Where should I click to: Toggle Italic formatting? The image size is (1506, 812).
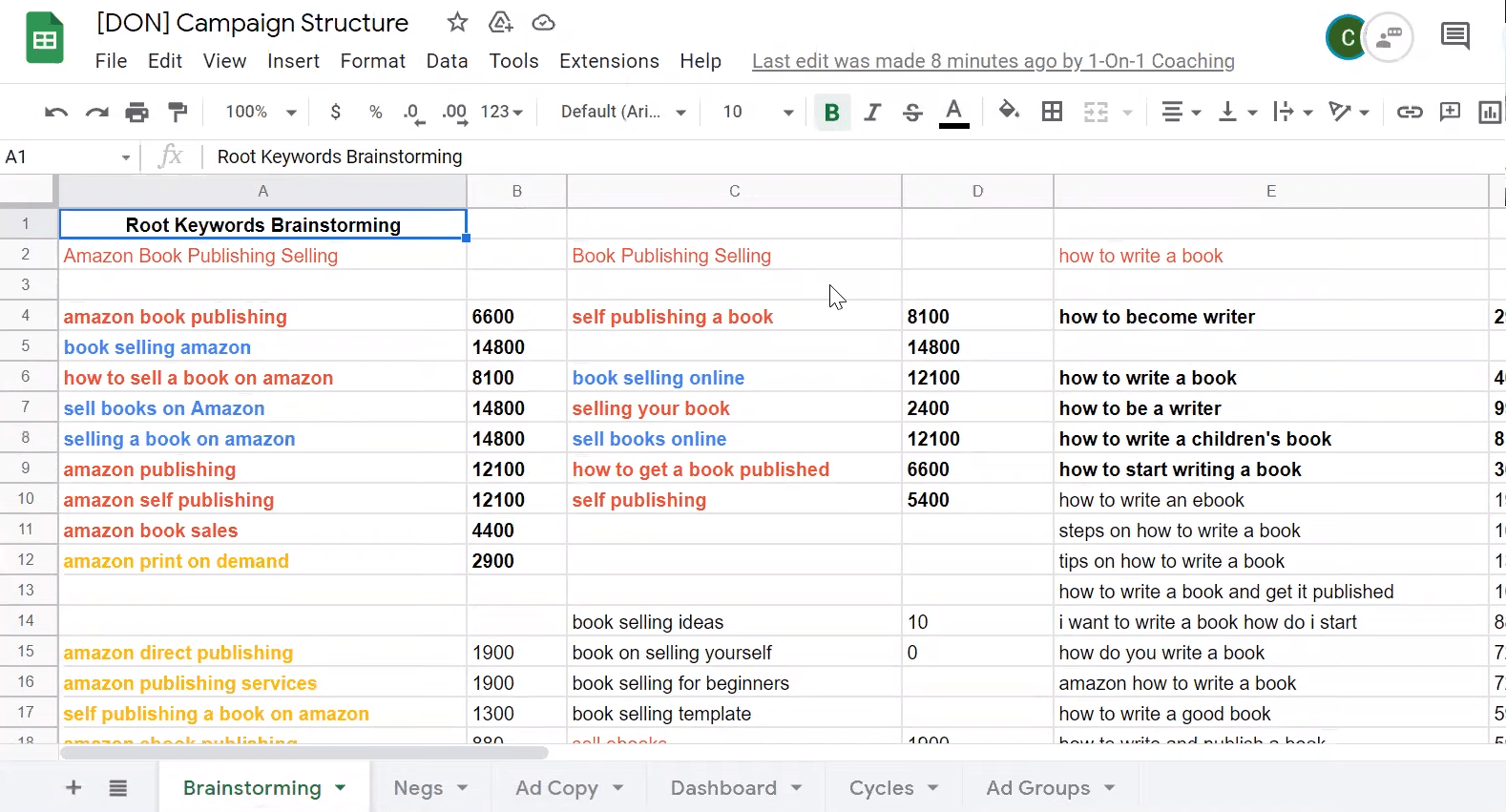[872, 113]
